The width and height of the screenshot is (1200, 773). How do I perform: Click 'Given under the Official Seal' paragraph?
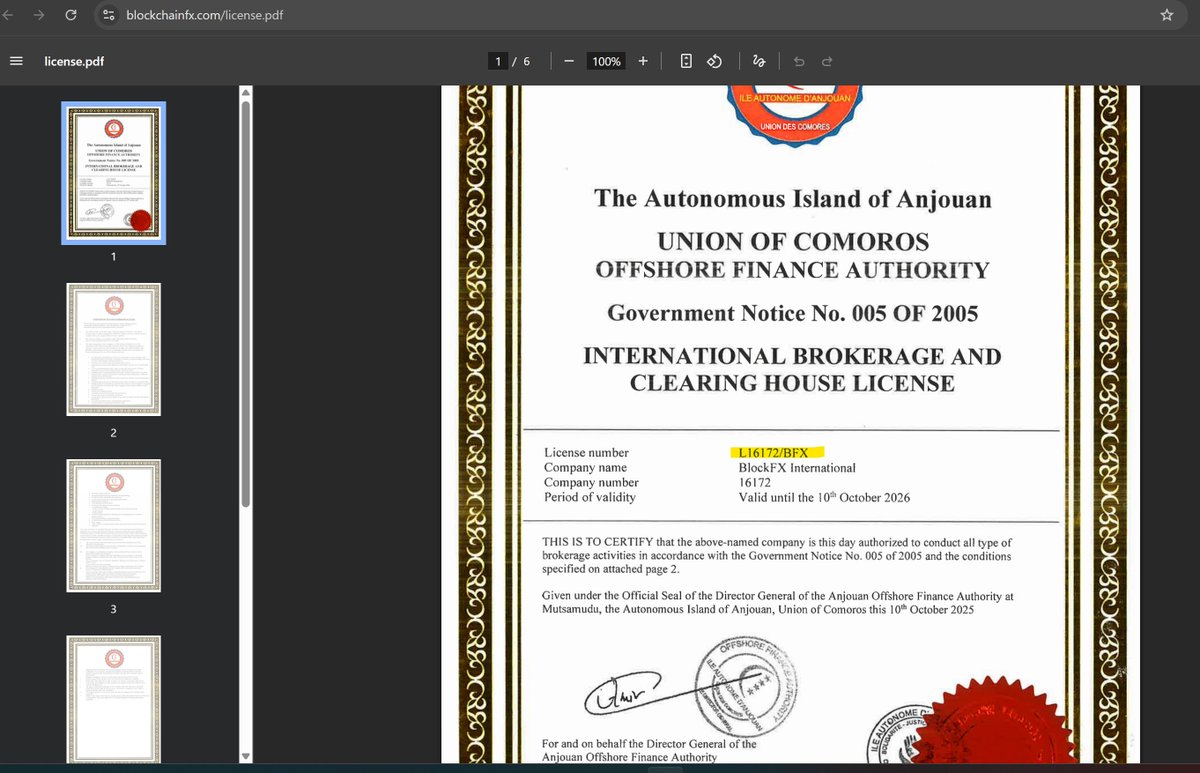778,603
